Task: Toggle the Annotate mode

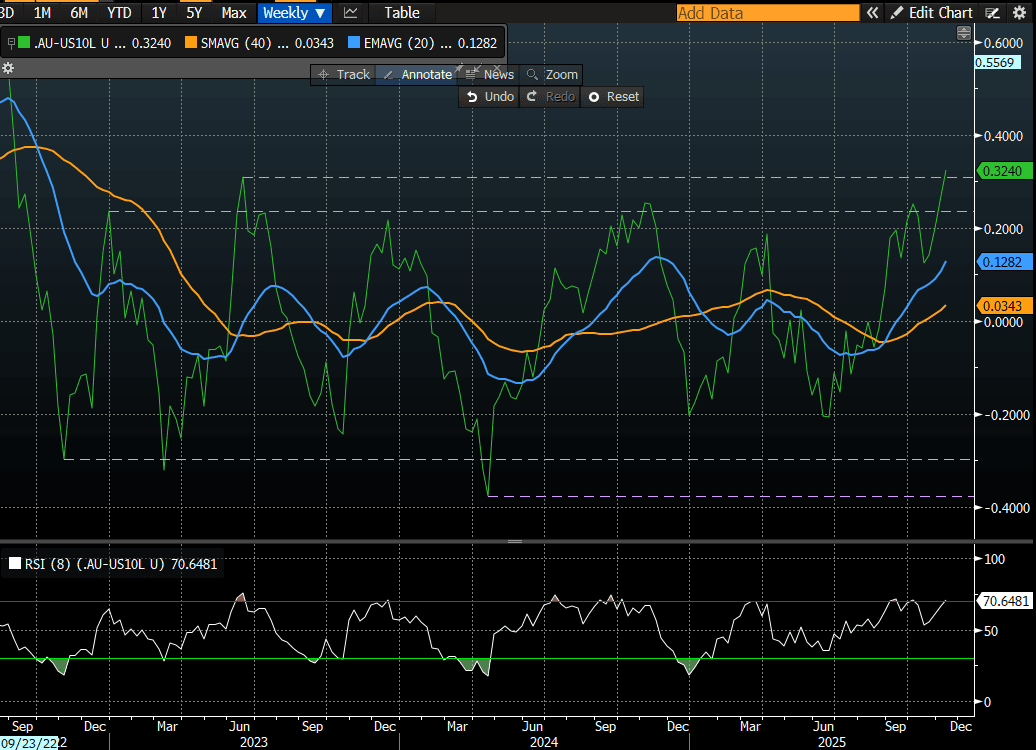Action: tap(417, 75)
